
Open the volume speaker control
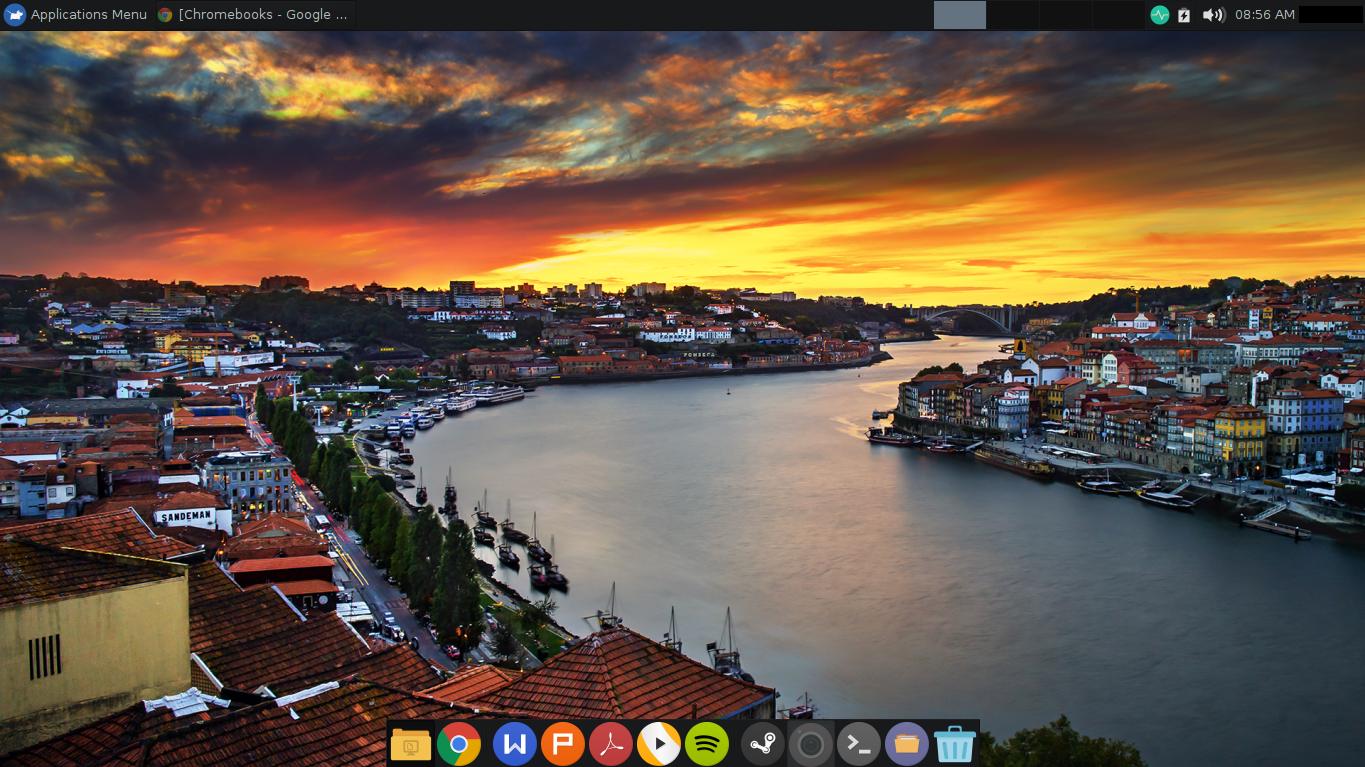pos(1213,14)
